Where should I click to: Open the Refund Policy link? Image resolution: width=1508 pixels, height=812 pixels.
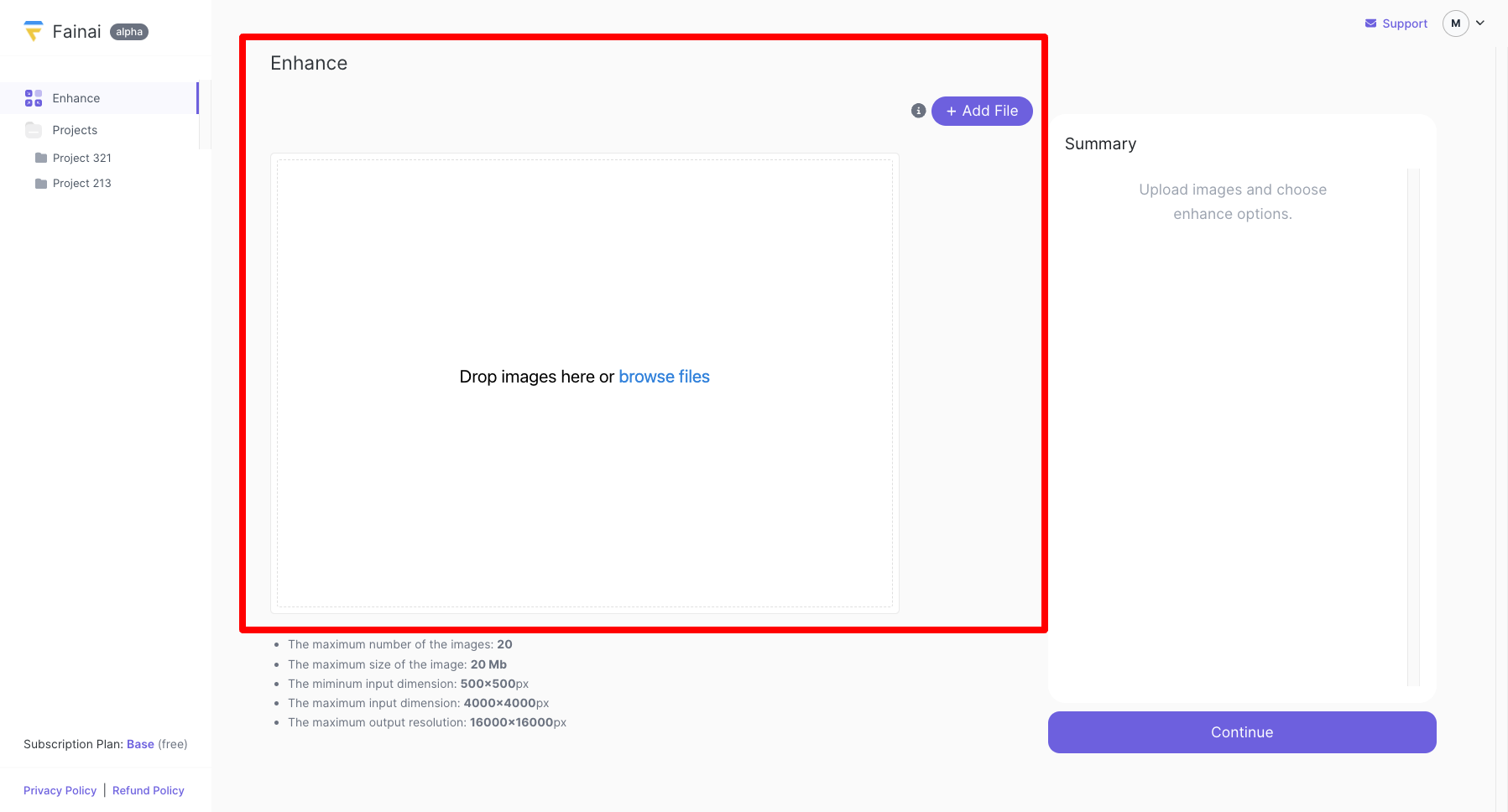[149, 790]
